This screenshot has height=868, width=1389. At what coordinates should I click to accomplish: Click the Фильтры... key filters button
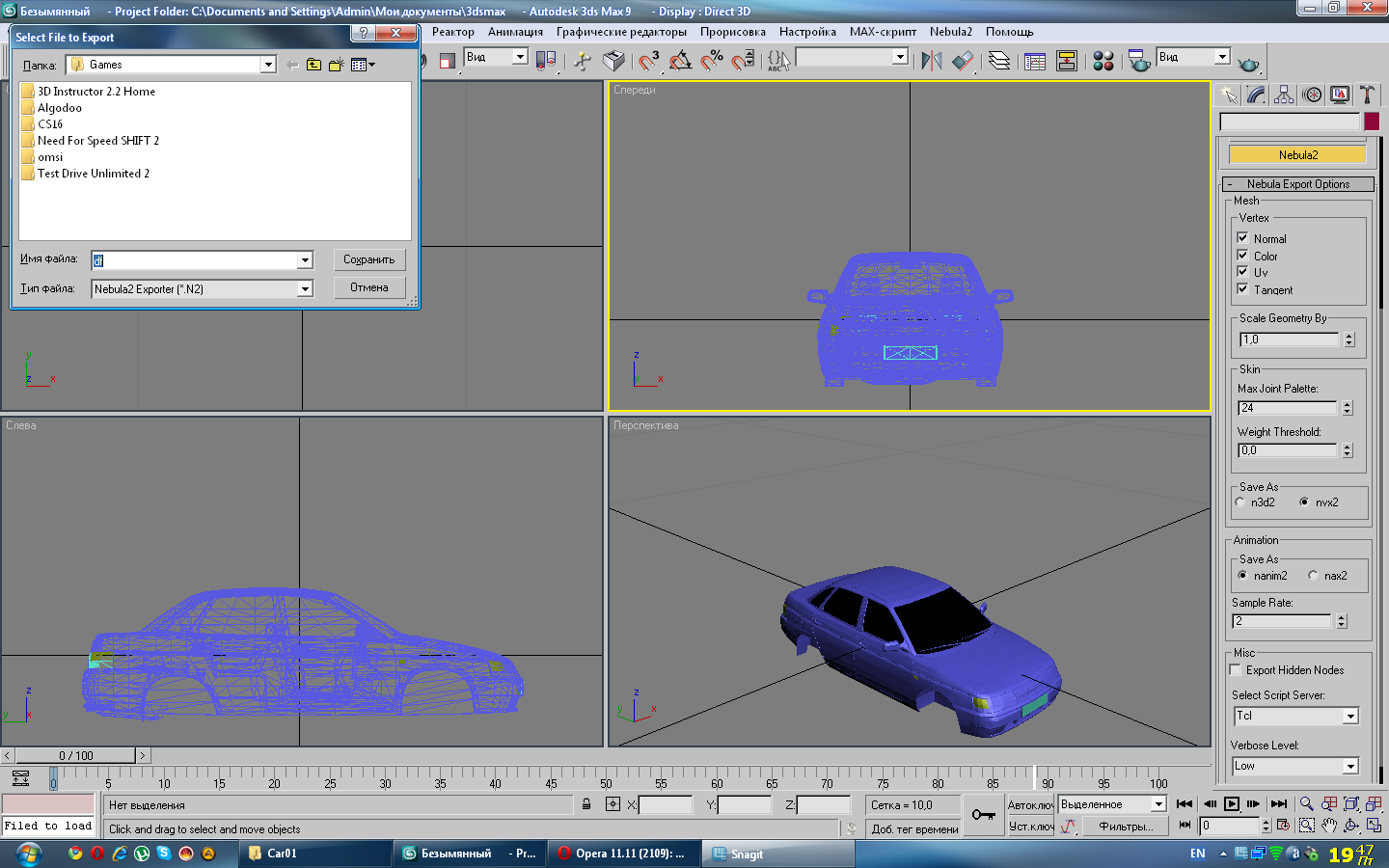(1125, 826)
